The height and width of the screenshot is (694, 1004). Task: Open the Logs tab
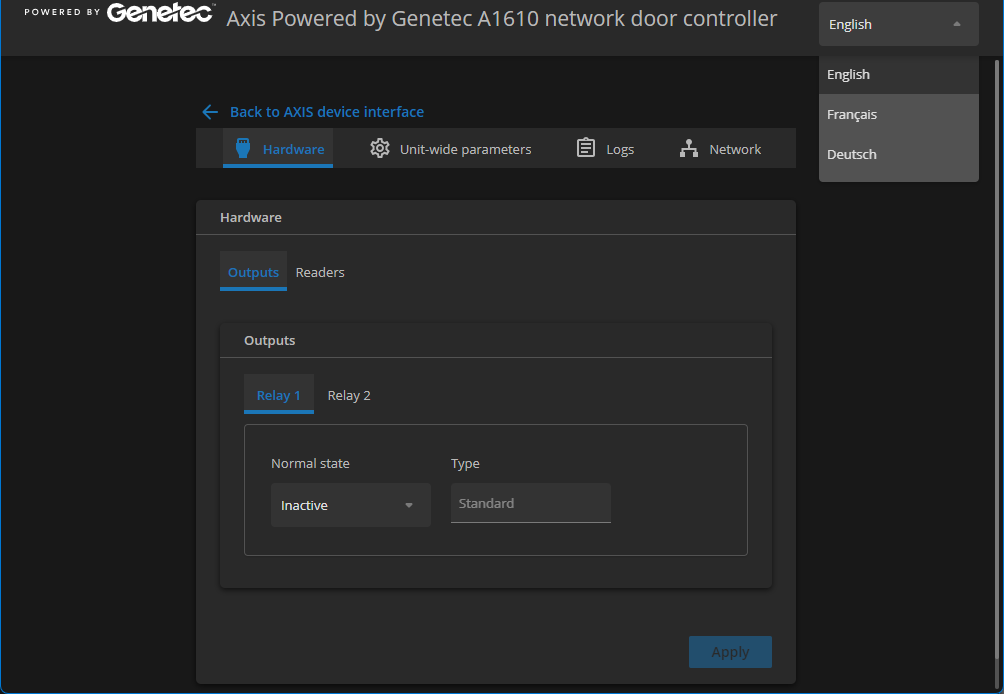pyautogui.click(x=605, y=149)
